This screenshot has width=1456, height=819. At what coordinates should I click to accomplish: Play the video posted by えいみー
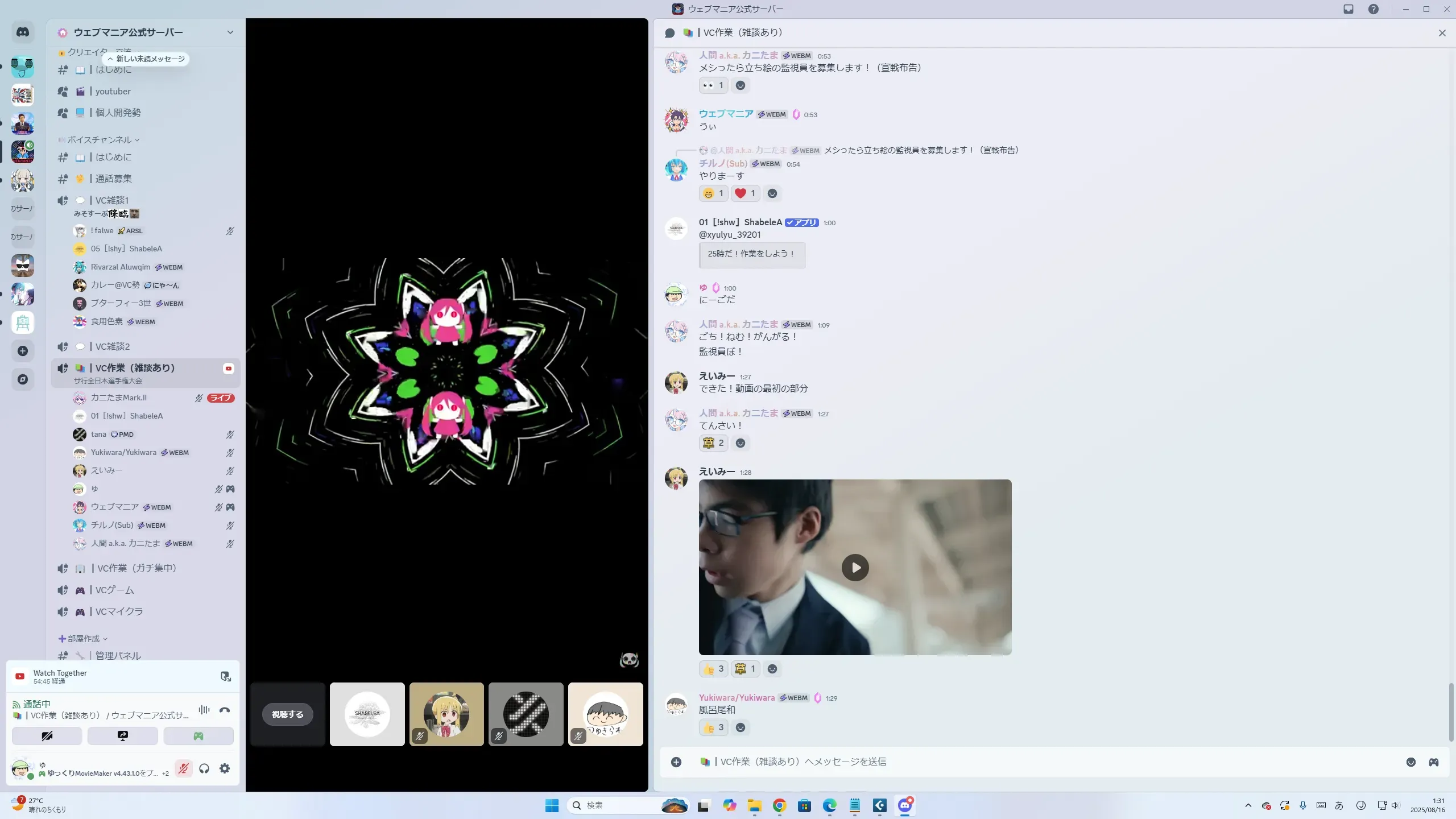(855, 567)
